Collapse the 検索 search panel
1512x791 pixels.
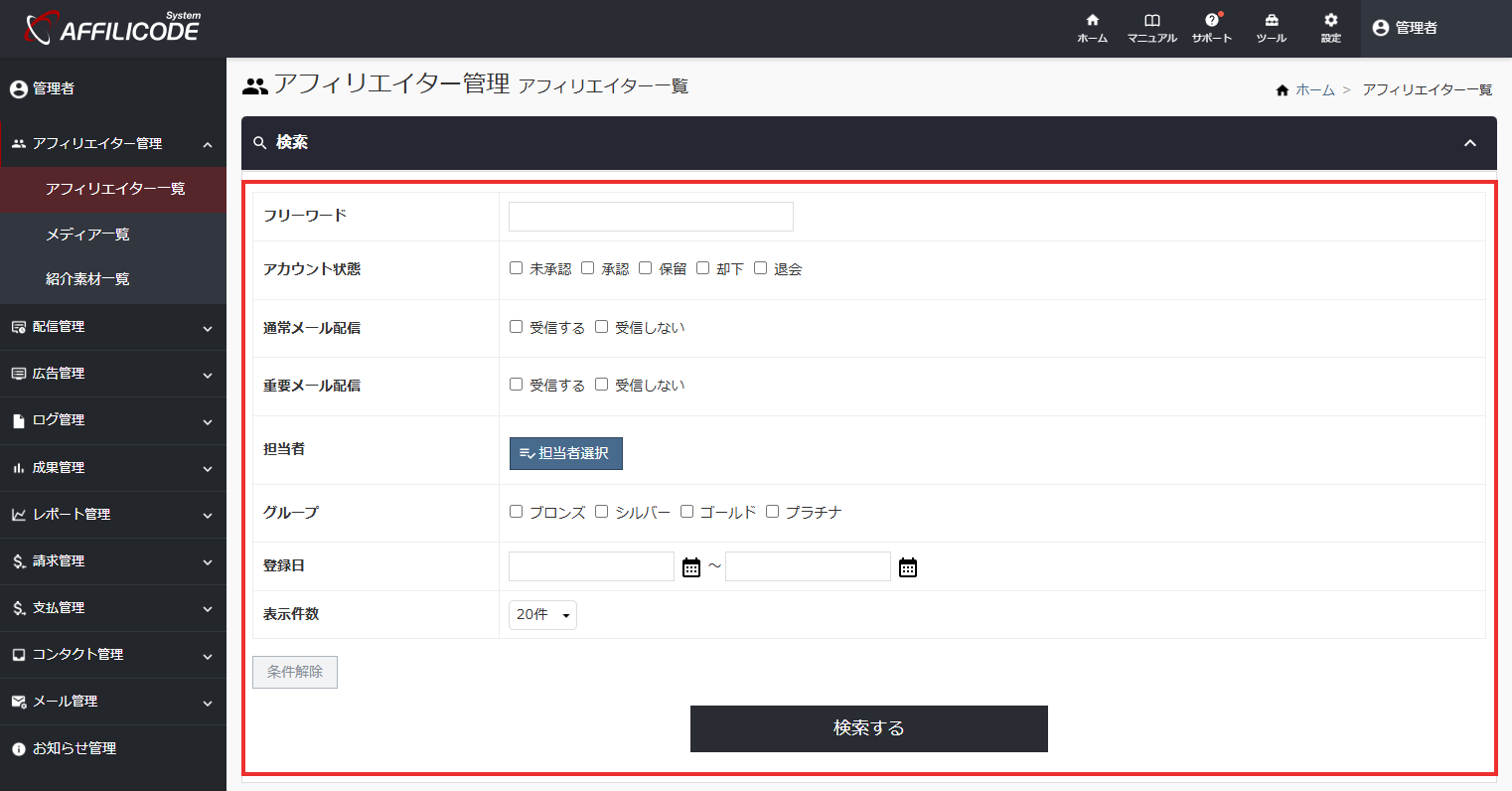[1469, 142]
